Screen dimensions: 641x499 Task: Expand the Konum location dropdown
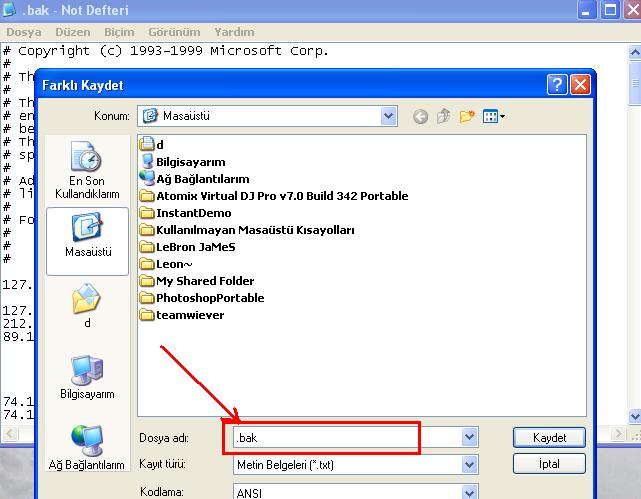tap(389, 116)
